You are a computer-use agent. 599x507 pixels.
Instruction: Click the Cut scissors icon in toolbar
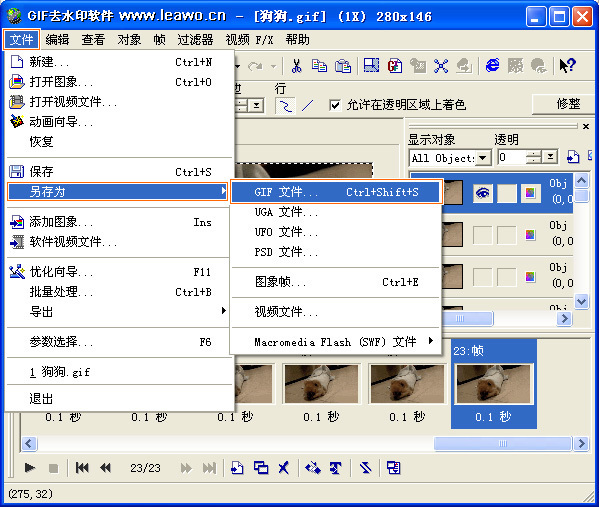296,66
